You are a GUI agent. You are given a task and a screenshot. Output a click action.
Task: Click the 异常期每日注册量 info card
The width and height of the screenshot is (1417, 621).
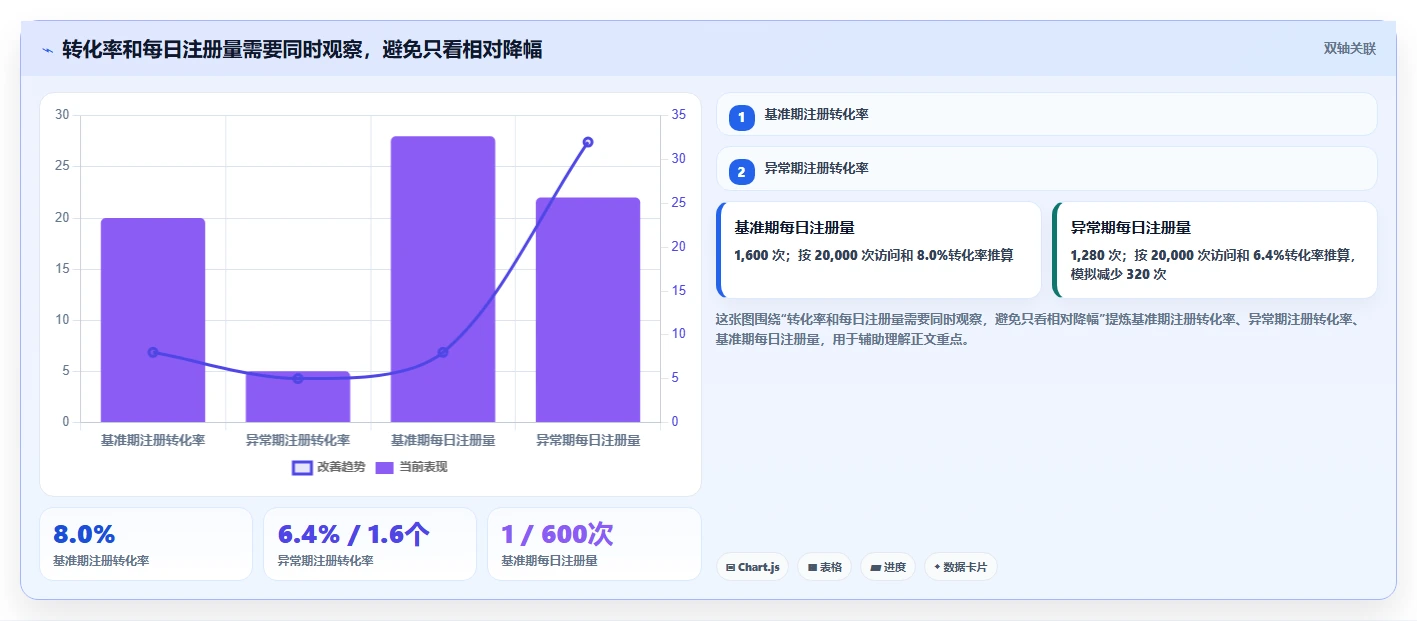[1215, 250]
